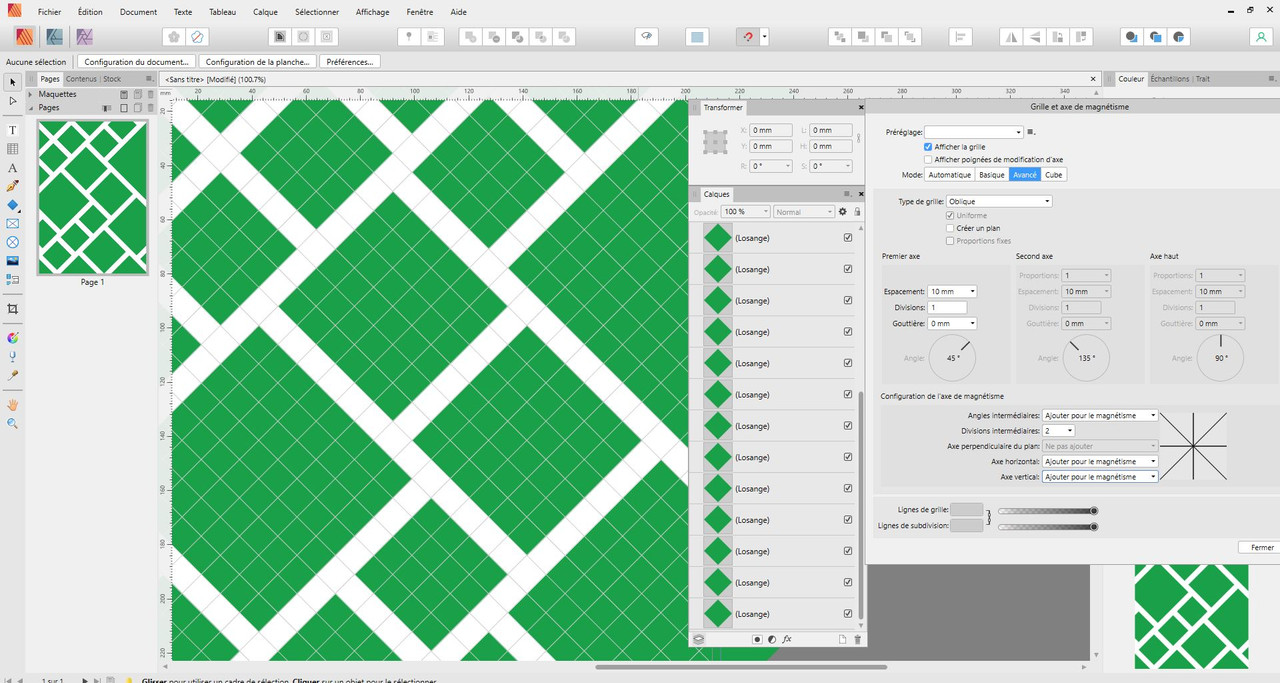The width and height of the screenshot is (1280, 683).
Task: Open the Tableau menu
Action: point(223,12)
